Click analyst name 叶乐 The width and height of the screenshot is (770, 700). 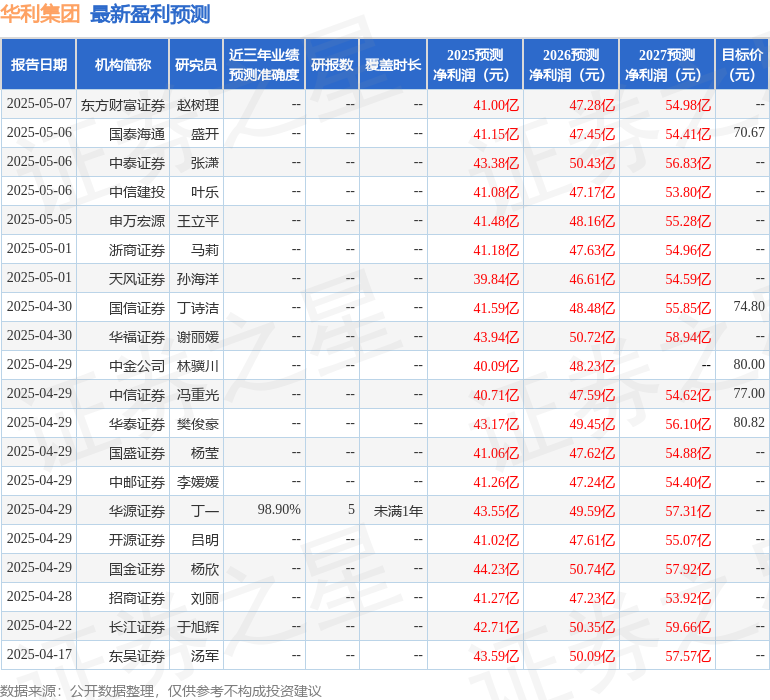click(205, 192)
